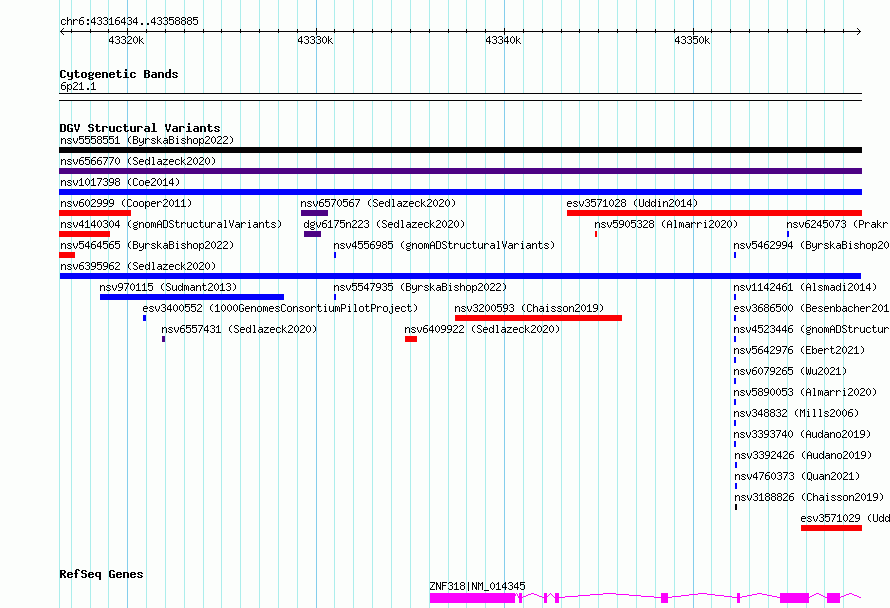Open nsv6570567 (Sedlazeck2020) label
Viewport: 890px width, 608px height.
[378, 203]
